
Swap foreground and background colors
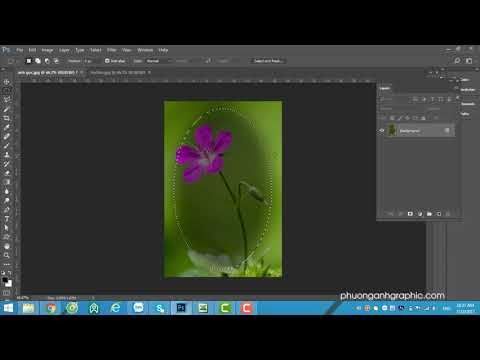tap(10, 273)
